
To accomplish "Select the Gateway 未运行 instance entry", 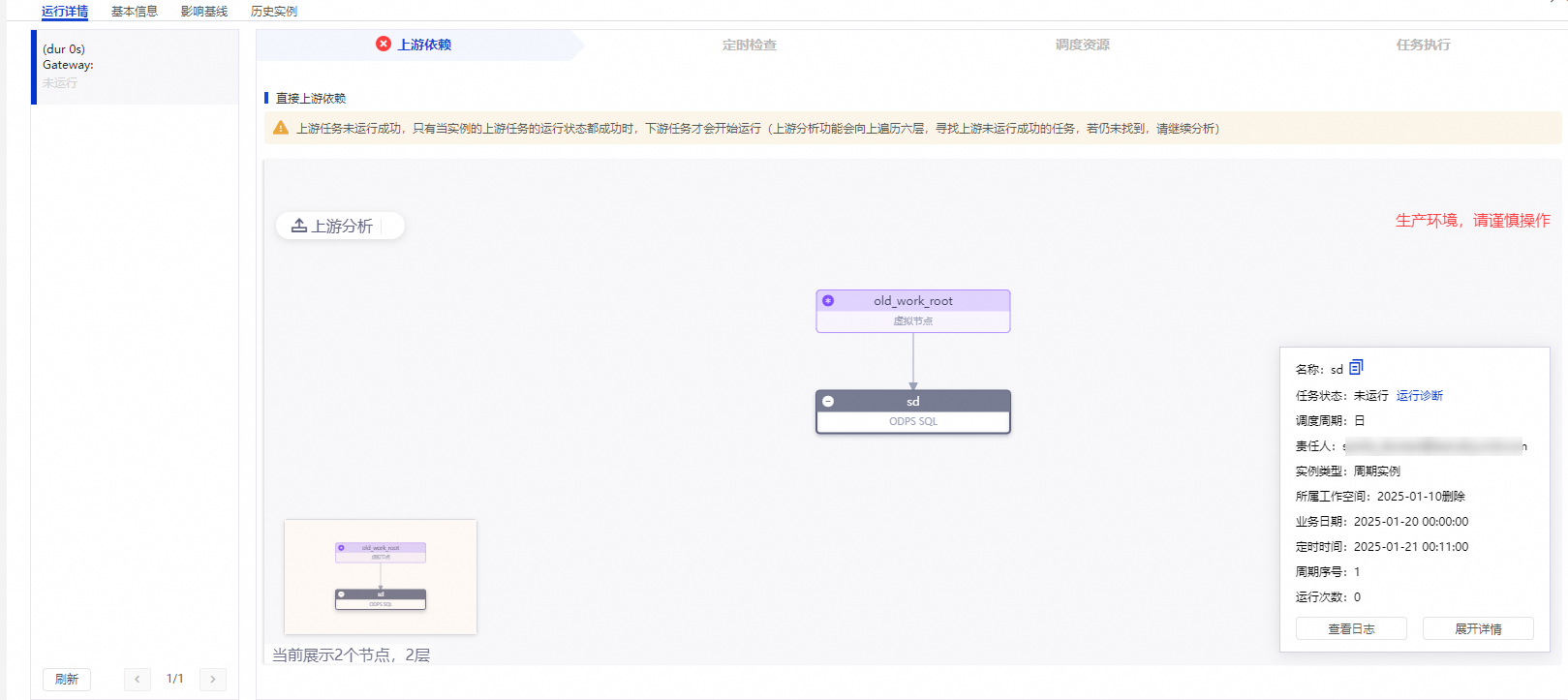I will click(x=136, y=66).
